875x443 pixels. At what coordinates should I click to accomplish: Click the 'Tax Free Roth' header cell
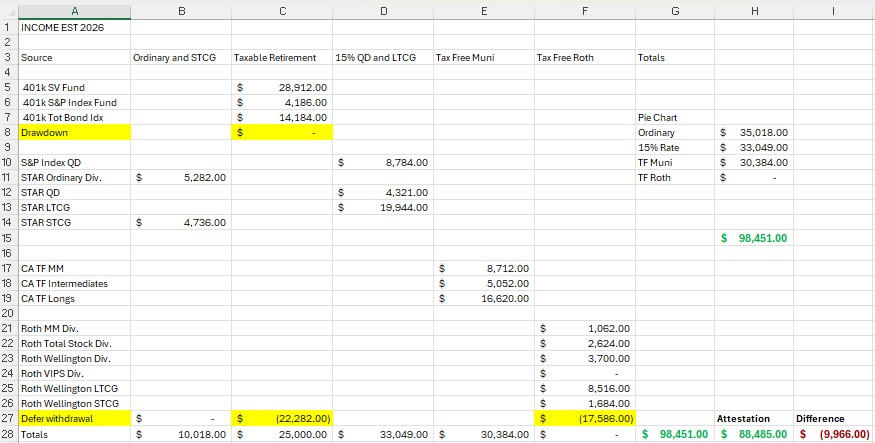point(585,57)
